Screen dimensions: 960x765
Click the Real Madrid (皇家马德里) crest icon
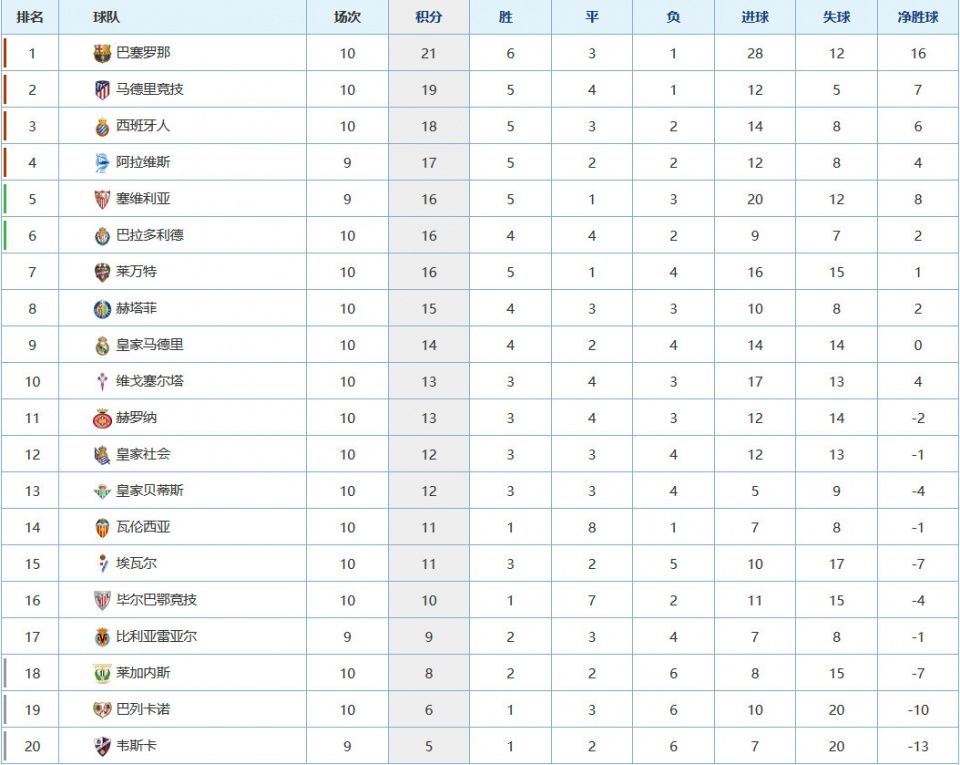click(x=102, y=345)
